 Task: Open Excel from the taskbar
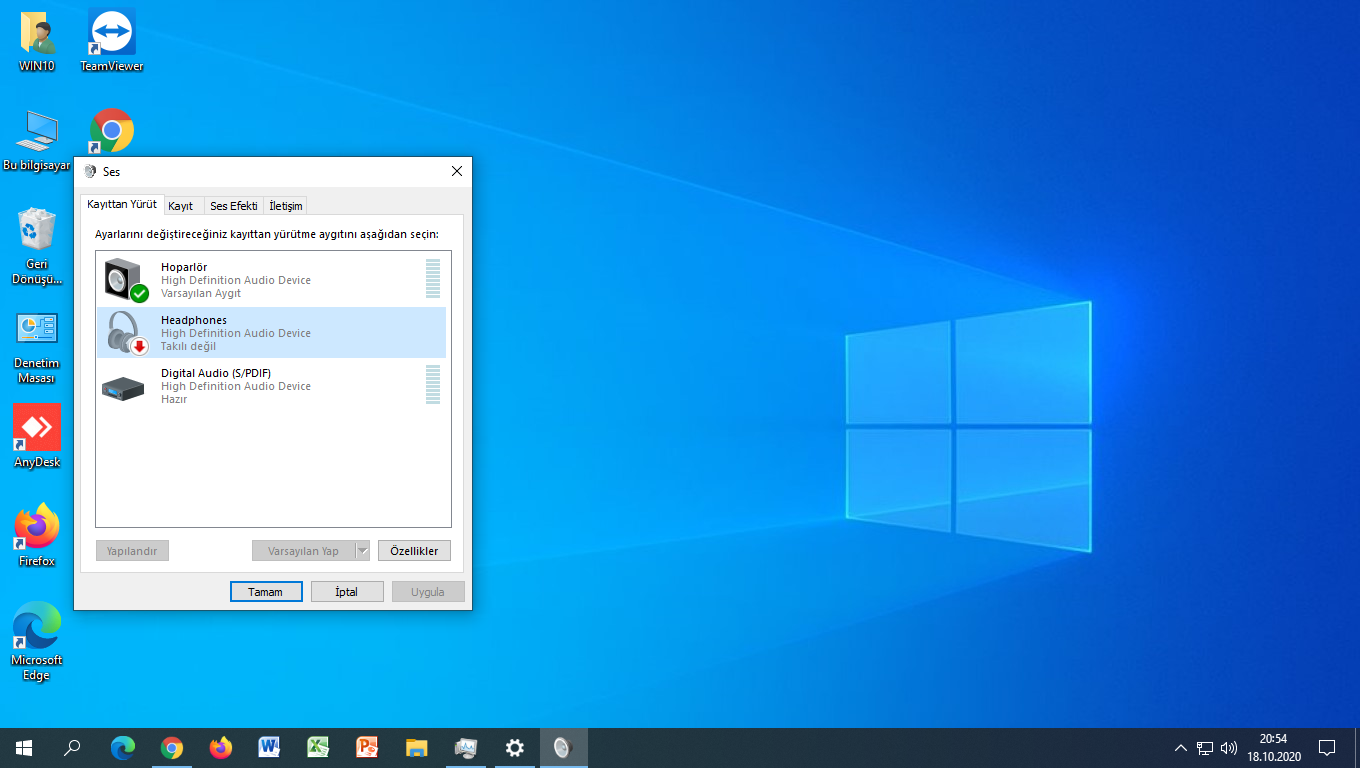pyautogui.click(x=318, y=747)
